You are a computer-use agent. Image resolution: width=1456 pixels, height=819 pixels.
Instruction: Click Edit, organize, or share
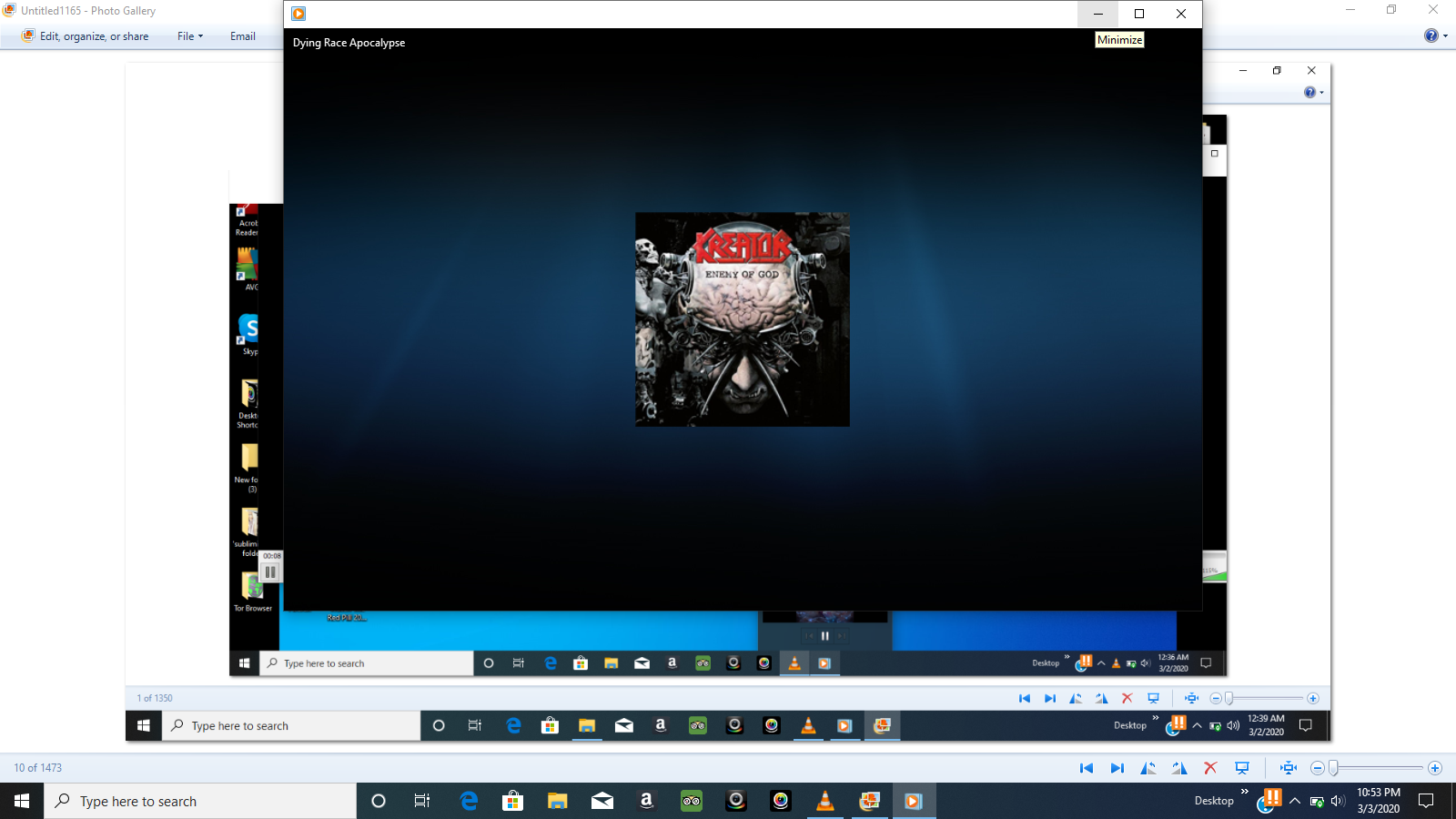86,36
